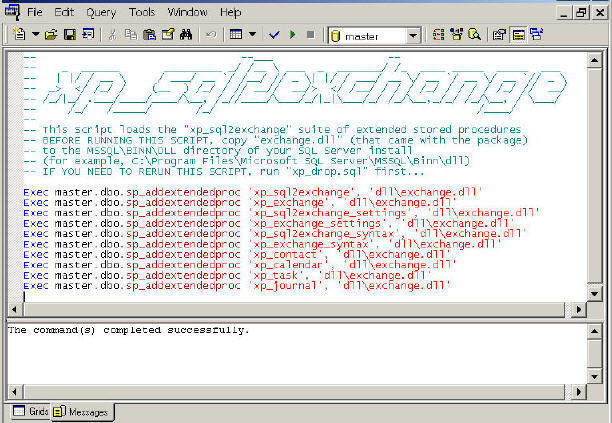
Task: Click the line adding 'xp_sql2exchange_syntax'
Action: (x=275, y=234)
